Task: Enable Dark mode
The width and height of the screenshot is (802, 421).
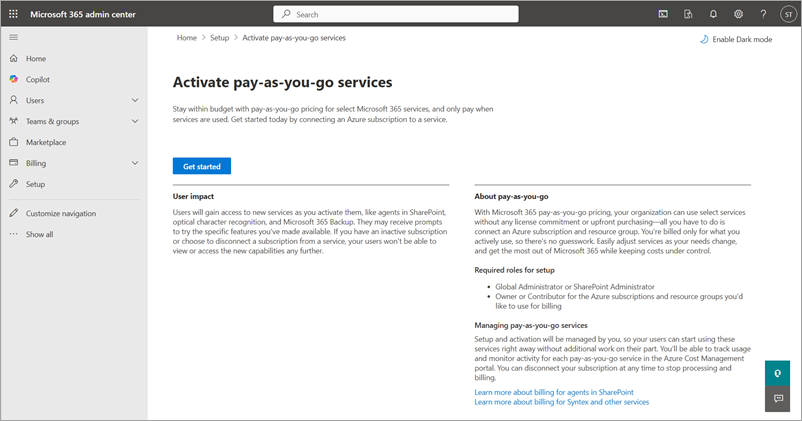Action: [x=736, y=39]
